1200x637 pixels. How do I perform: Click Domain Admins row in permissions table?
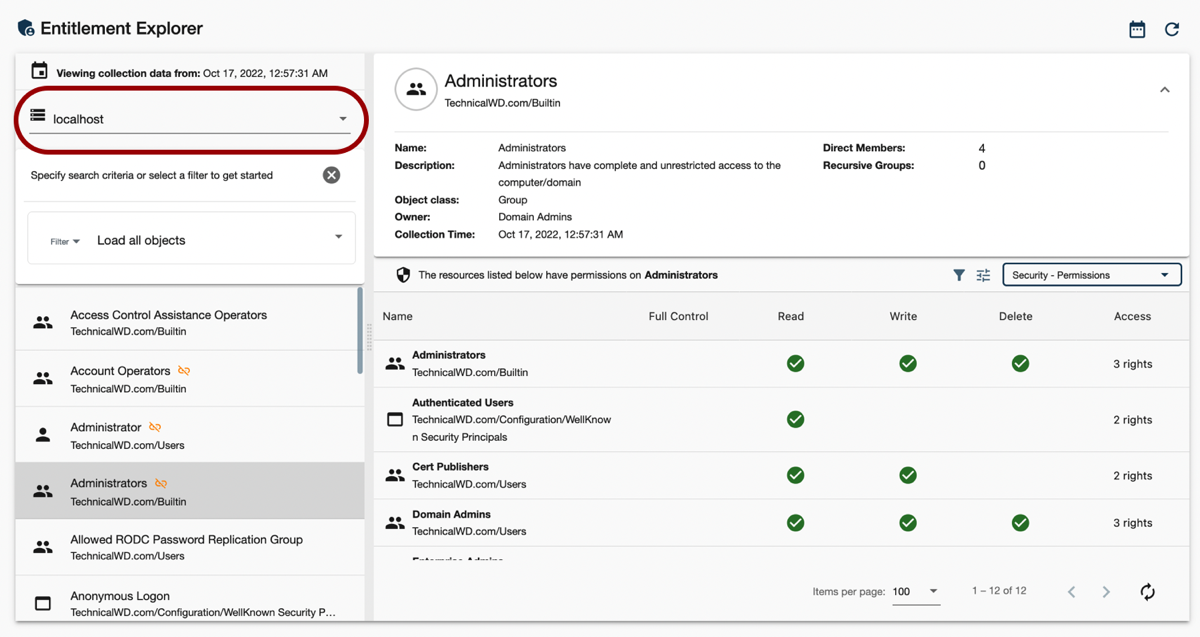click(x=451, y=523)
